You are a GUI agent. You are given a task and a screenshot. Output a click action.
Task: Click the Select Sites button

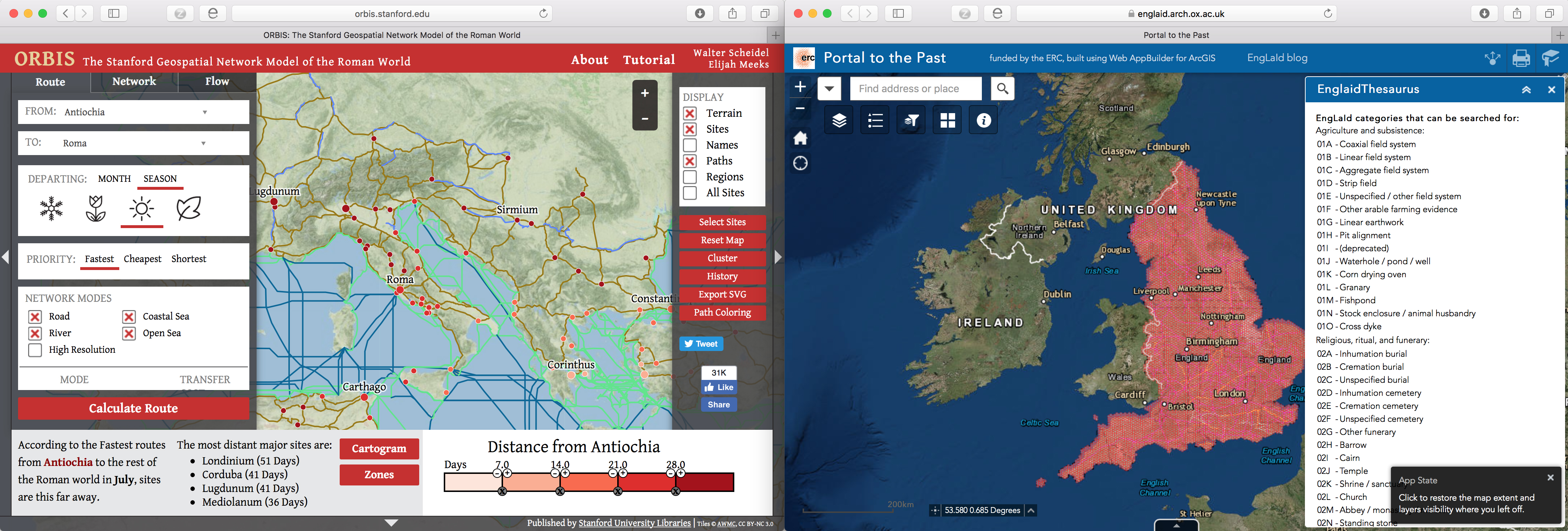(722, 222)
